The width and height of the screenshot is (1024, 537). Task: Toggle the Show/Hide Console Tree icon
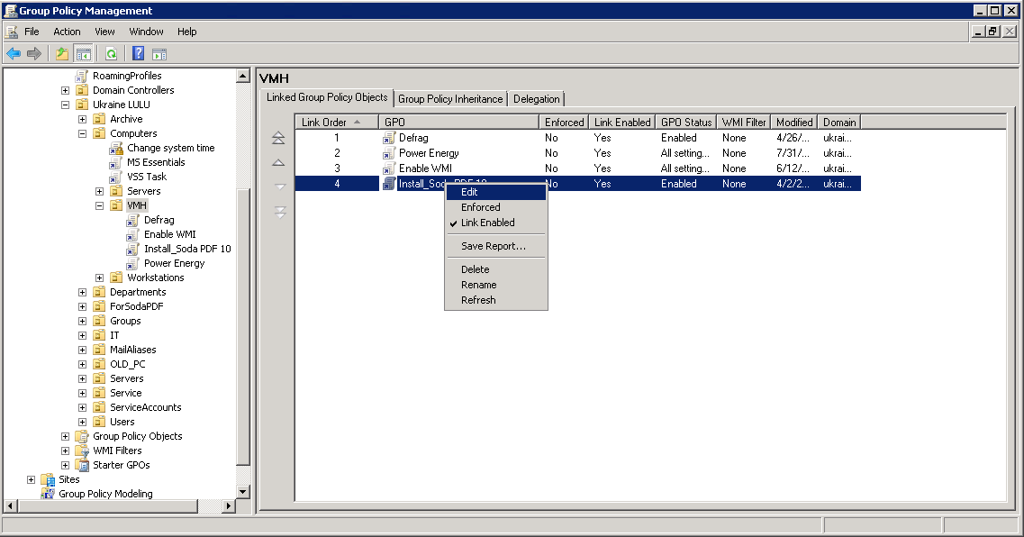pos(84,54)
